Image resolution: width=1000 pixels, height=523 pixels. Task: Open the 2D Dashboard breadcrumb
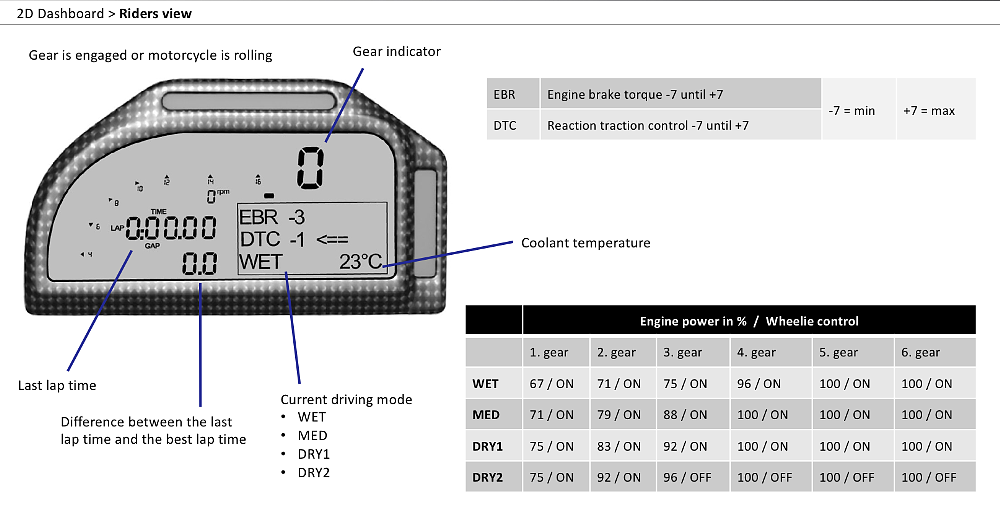tap(60, 14)
